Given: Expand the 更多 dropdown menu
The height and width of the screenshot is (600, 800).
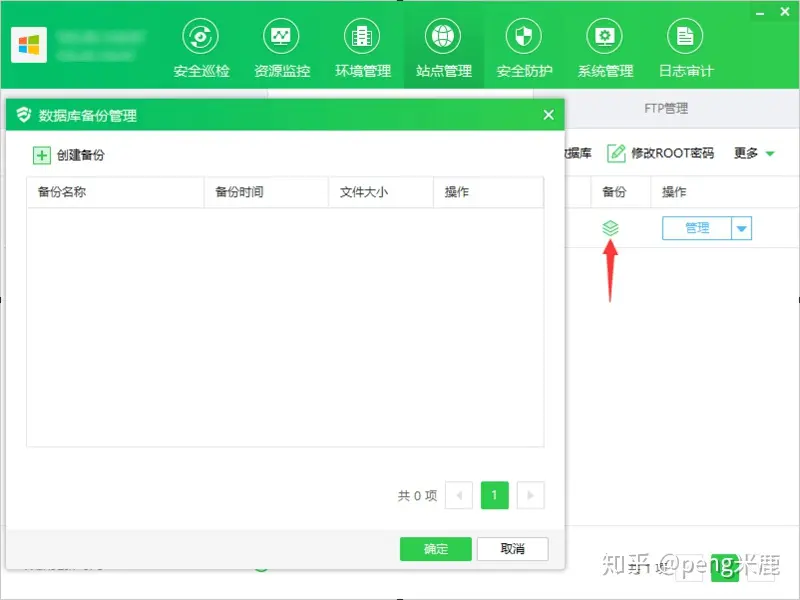Looking at the screenshot, I should click(754, 153).
